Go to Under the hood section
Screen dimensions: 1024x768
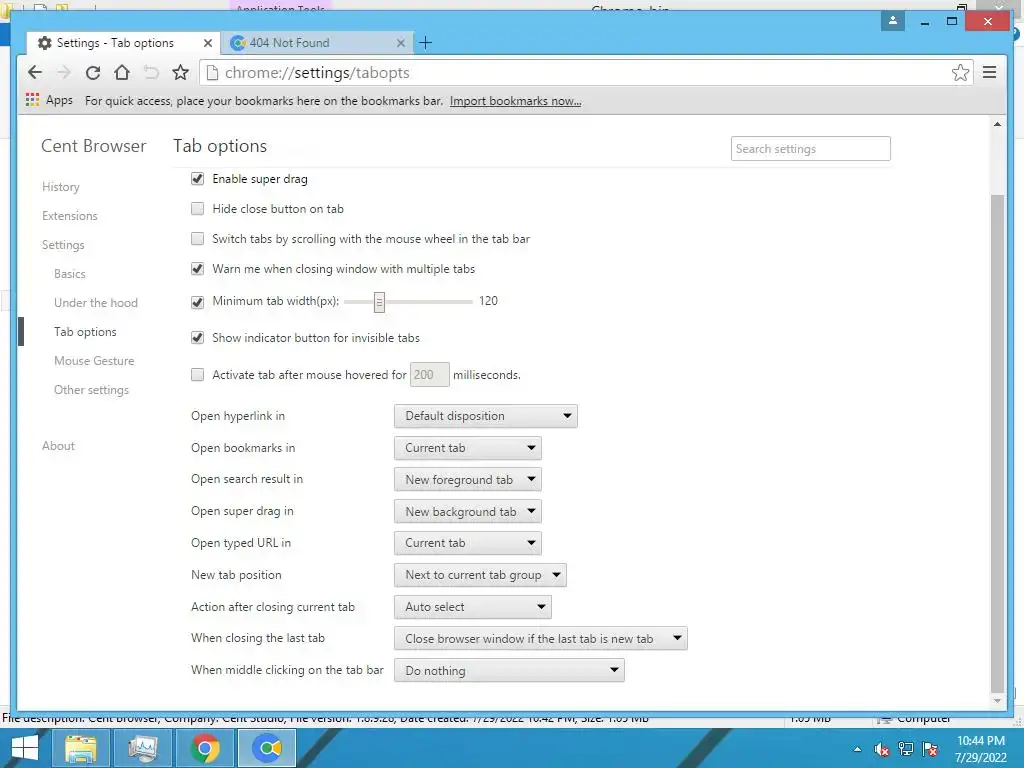96,303
